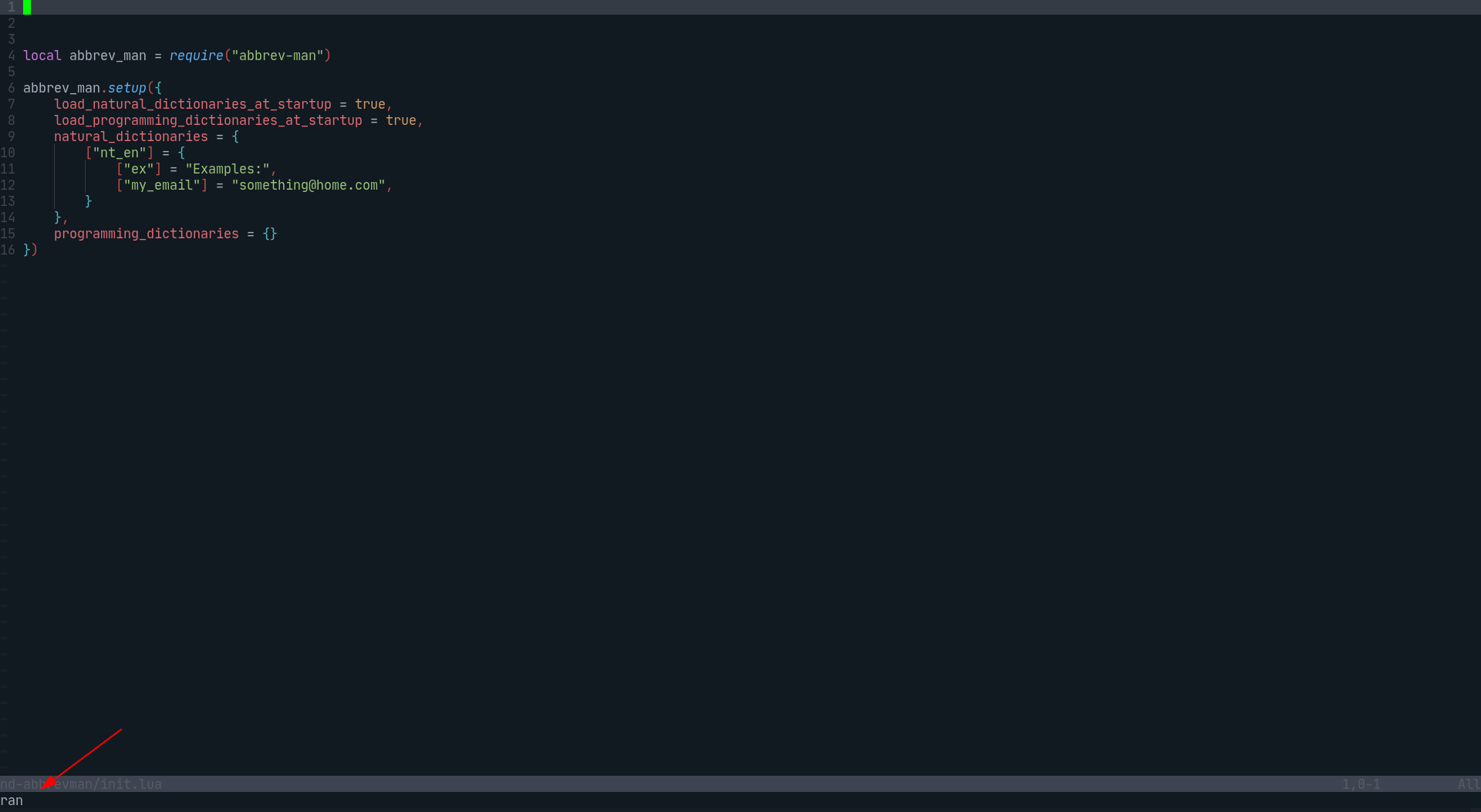This screenshot has width=1481, height=812.
Task: Click the local keyword on line 4
Action: (42, 55)
